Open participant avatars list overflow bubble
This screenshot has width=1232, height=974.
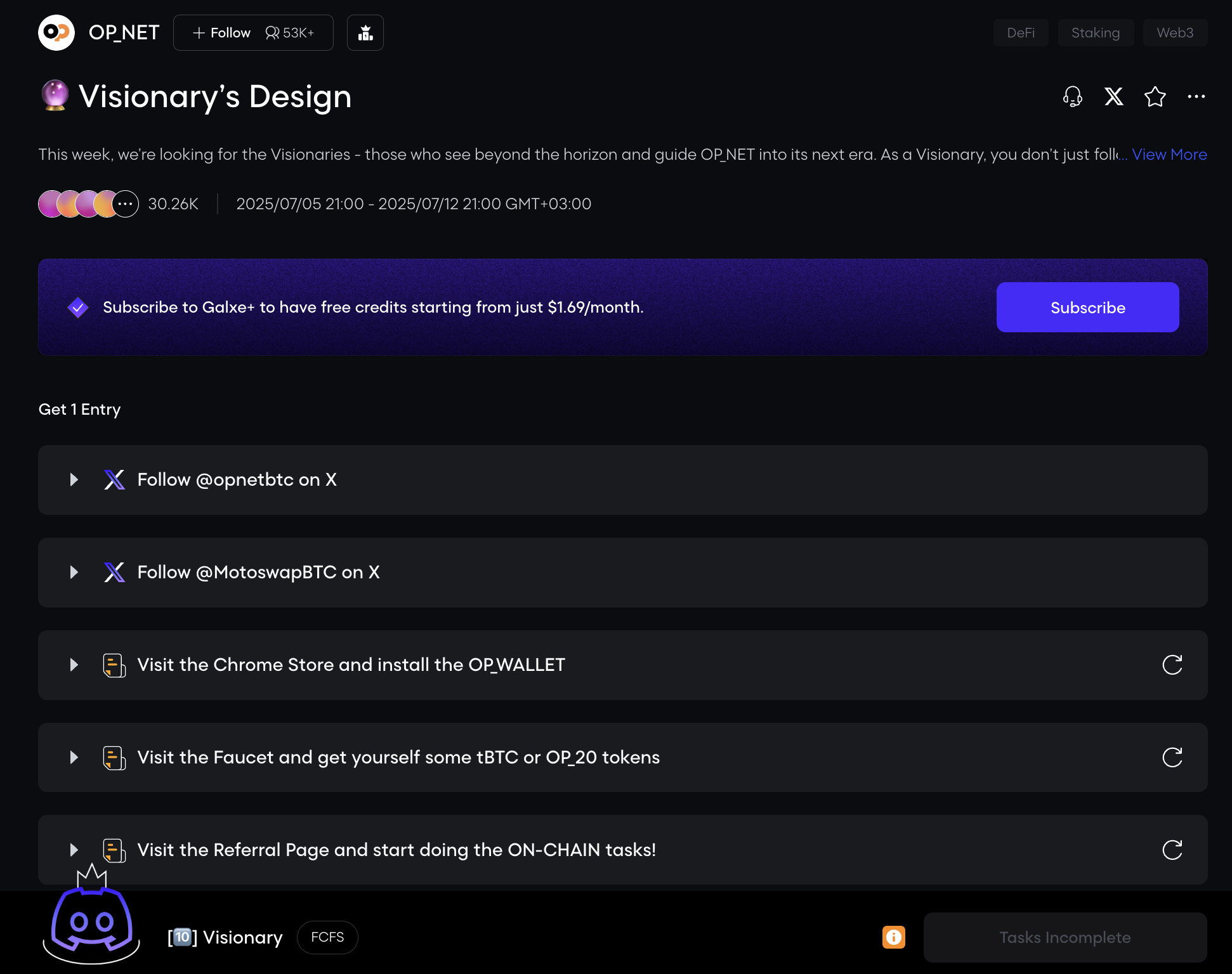(126, 204)
